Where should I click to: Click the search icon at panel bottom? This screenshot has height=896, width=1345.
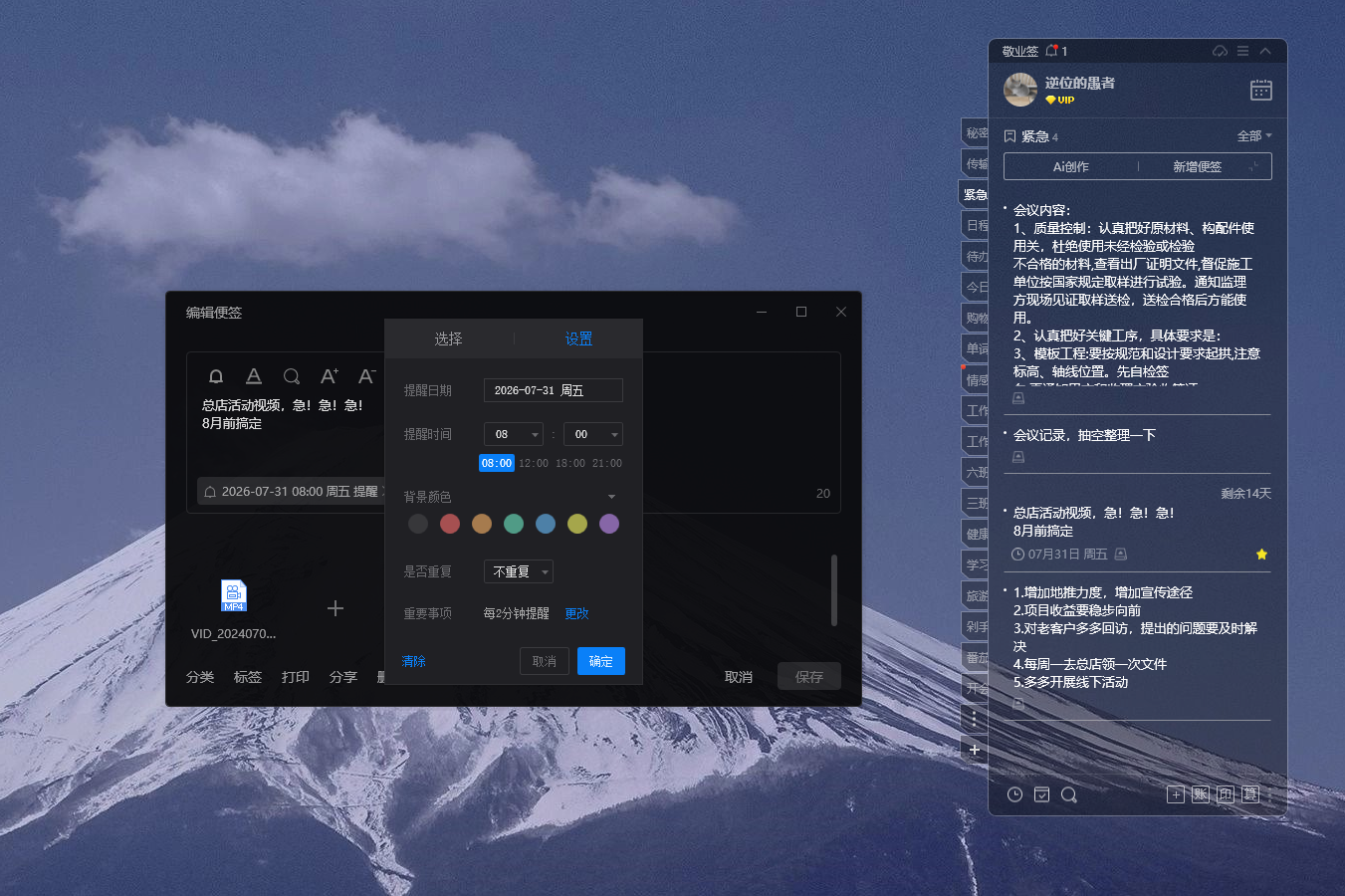coord(1069,794)
